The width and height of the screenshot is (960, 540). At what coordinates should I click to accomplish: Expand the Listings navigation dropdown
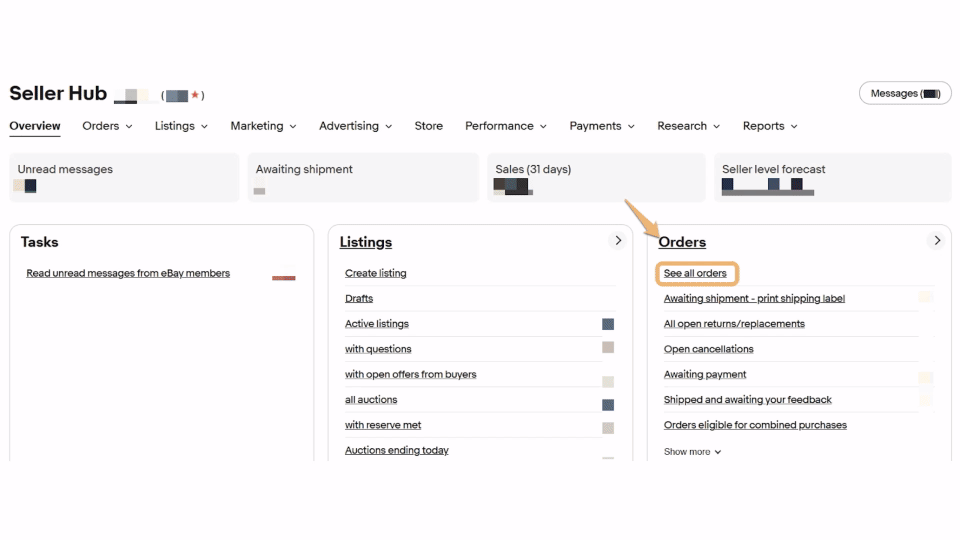pos(181,126)
